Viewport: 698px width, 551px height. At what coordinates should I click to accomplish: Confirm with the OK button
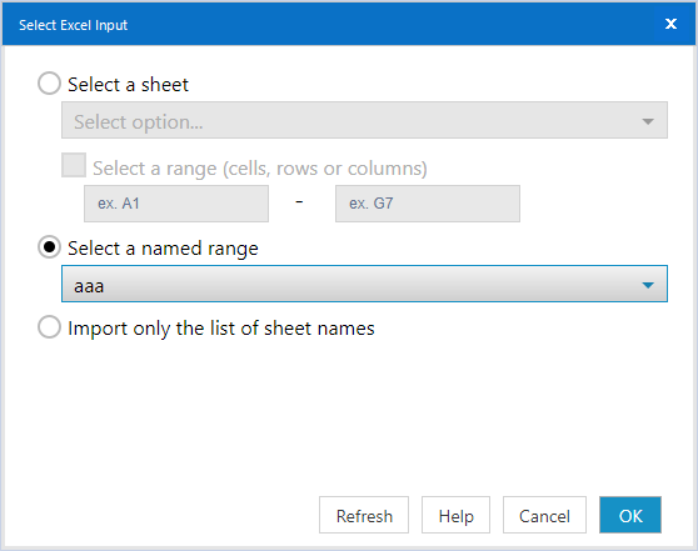point(630,516)
